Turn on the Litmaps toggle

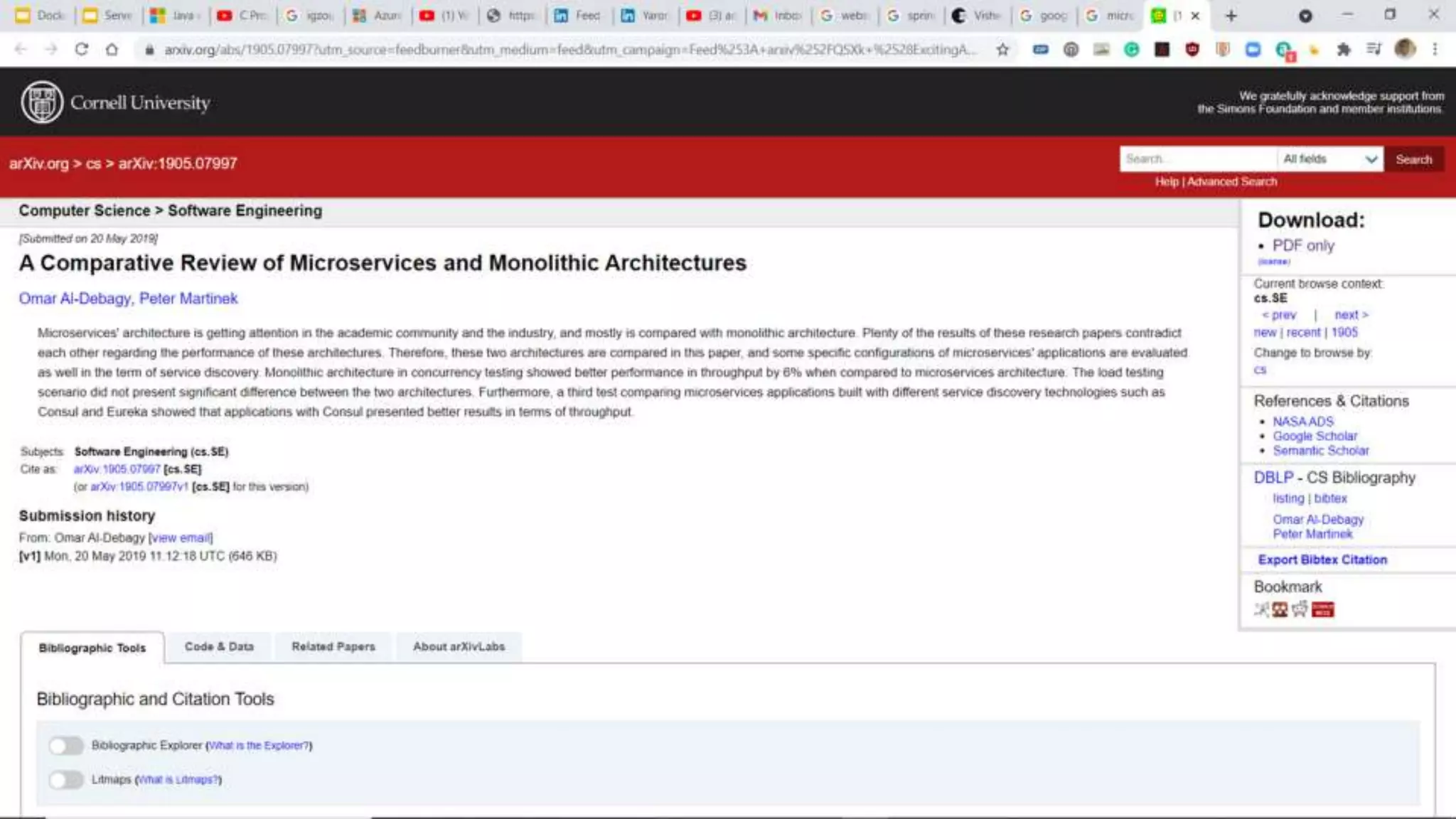tap(66, 780)
